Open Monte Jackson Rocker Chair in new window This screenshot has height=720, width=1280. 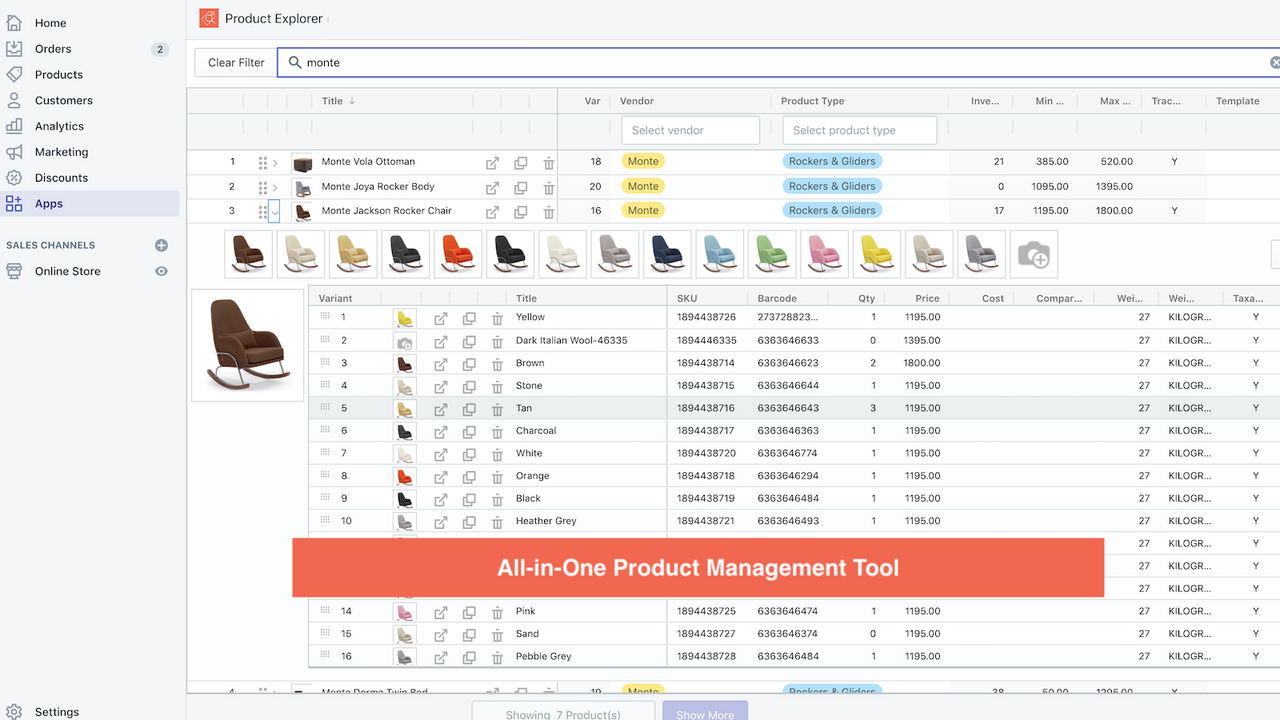coord(492,211)
